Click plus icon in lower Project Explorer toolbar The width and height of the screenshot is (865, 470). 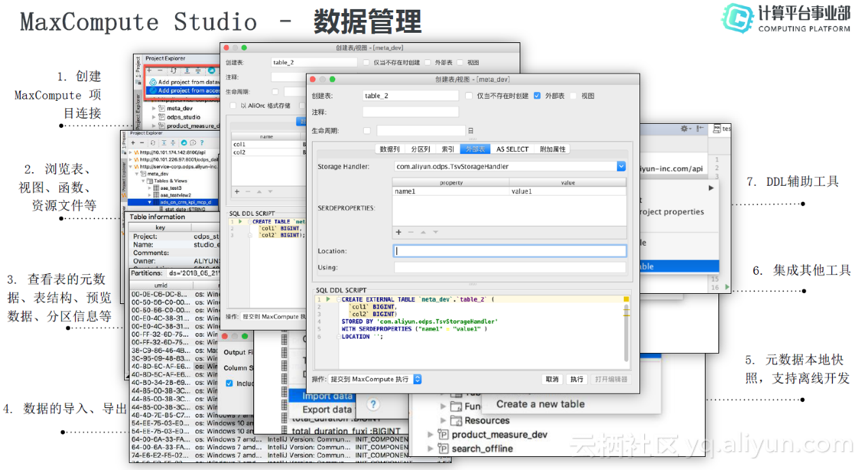[133, 142]
